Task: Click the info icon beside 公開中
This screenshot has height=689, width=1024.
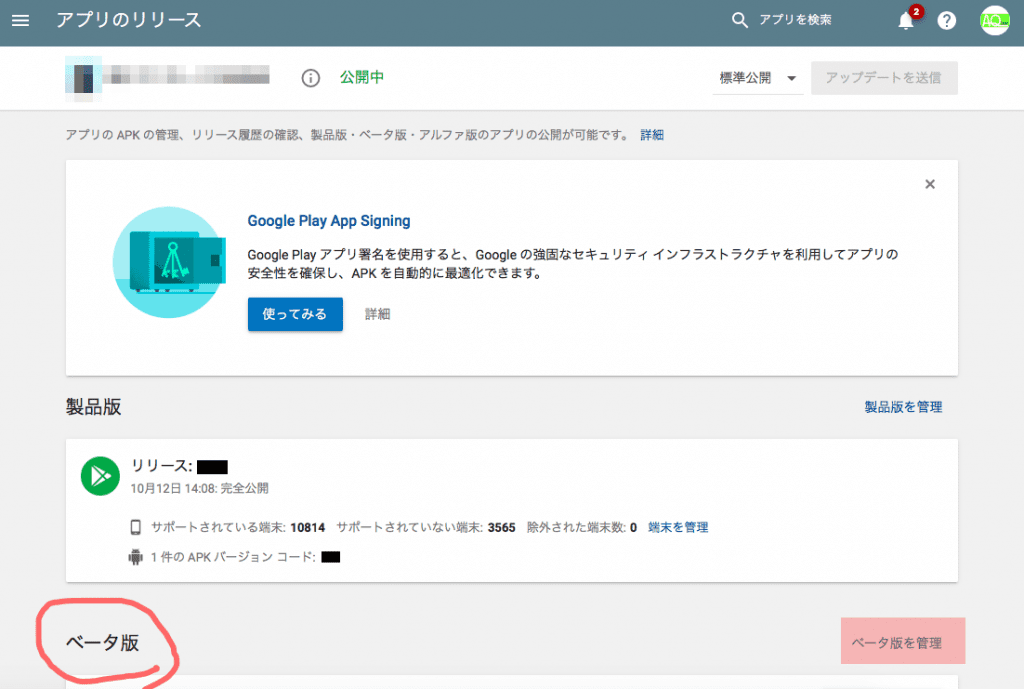Action: 311,78
